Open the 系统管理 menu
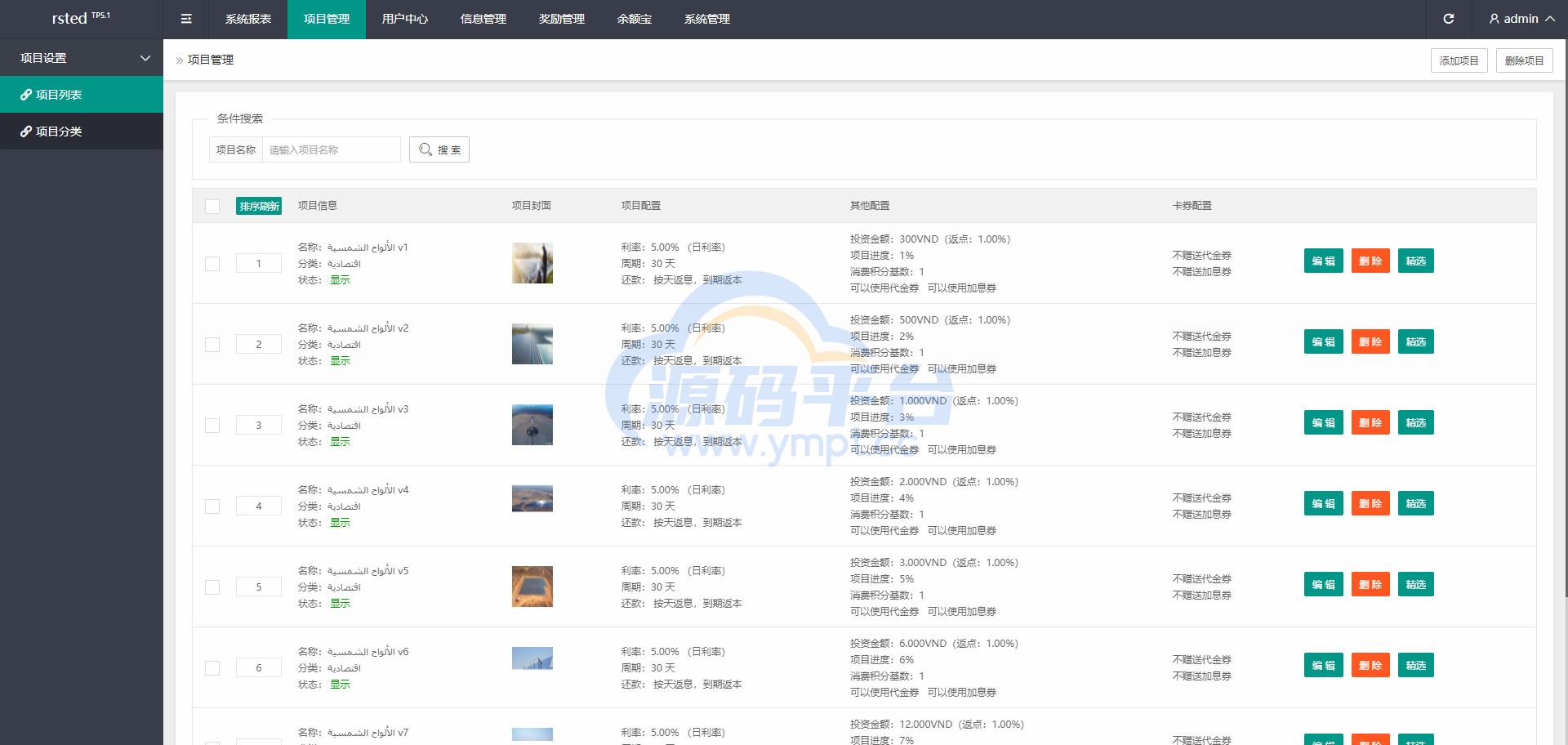 pyautogui.click(x=707, y=19)
